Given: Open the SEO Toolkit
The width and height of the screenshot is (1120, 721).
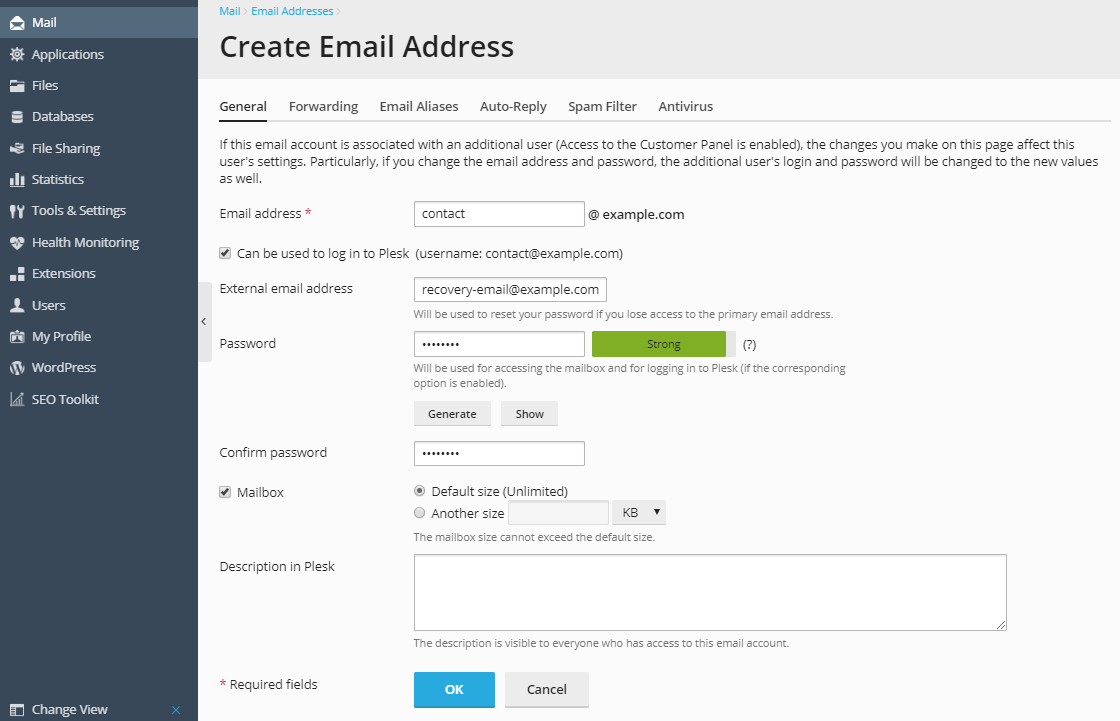Looking at the screenshot, I should (67, 399).
